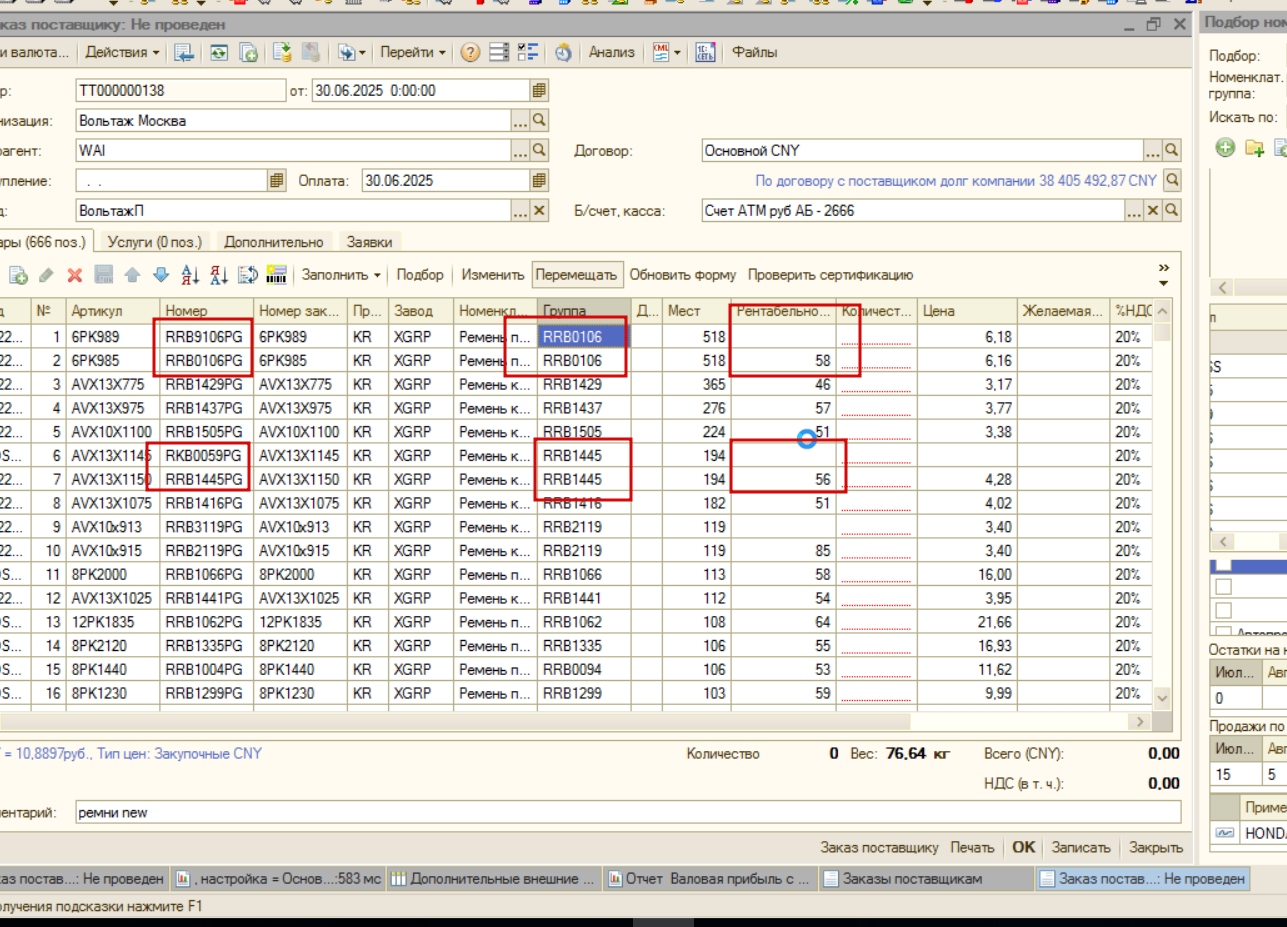1287x927 pixels.
Task: Click the yellow help question mark icon
Action: [x=470, y=53]
